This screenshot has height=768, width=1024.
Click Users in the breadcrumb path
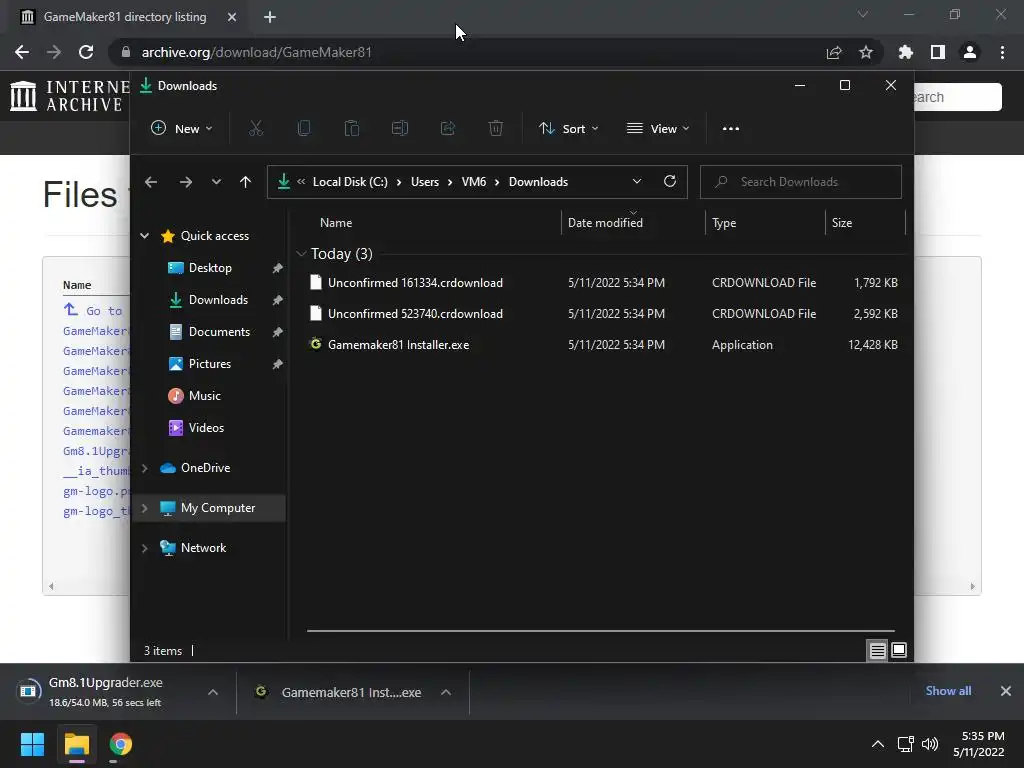click(x=424, y=182)
